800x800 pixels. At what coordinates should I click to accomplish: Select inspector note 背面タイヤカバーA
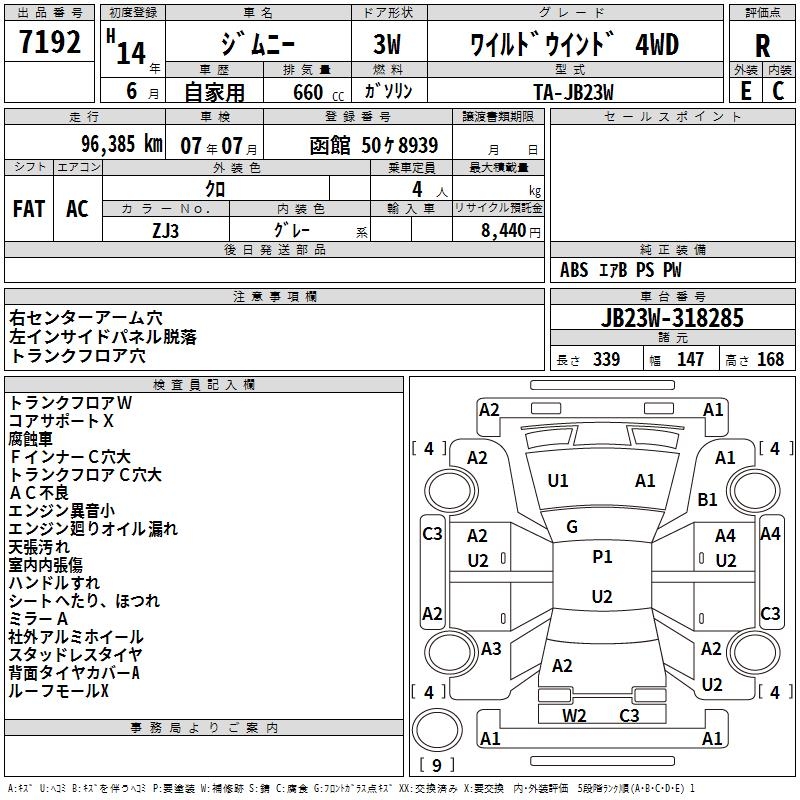point(74,673)
